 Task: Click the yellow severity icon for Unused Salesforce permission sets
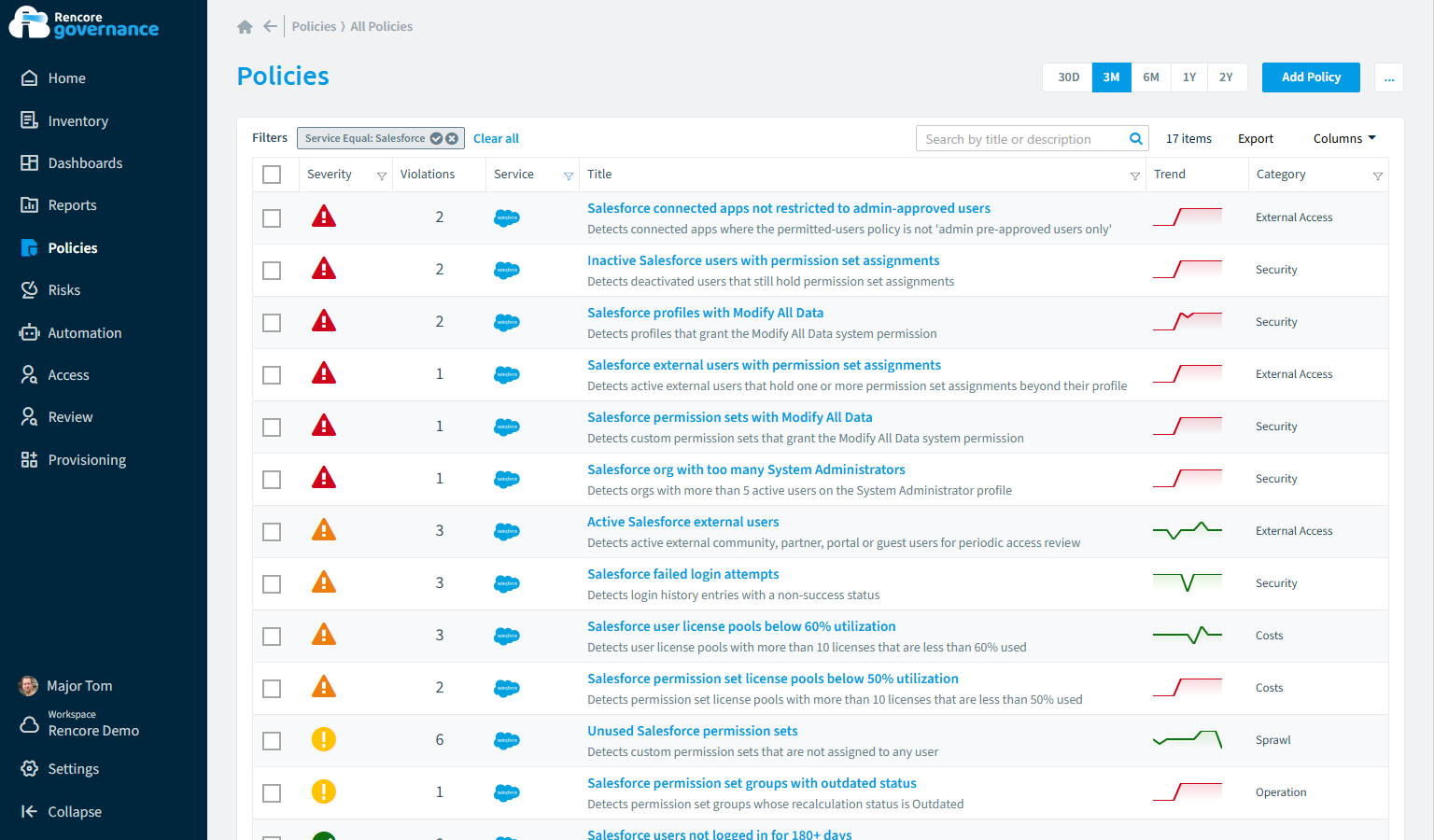coord(324,740)
